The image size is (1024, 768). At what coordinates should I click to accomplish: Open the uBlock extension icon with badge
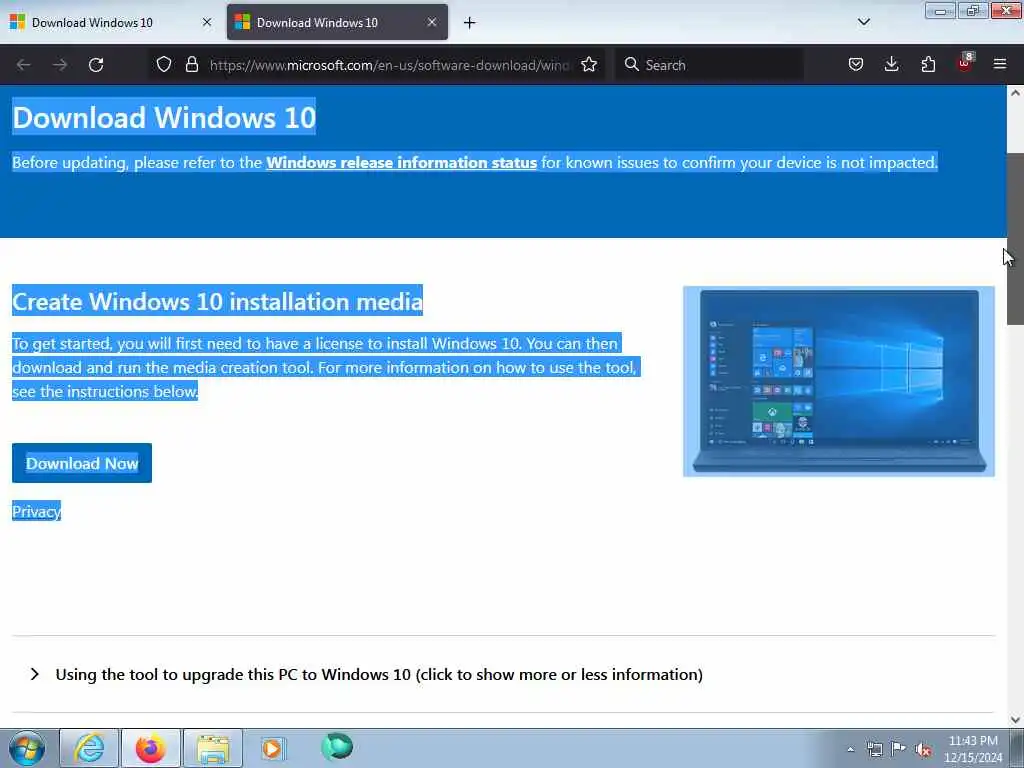click(965, 63)
